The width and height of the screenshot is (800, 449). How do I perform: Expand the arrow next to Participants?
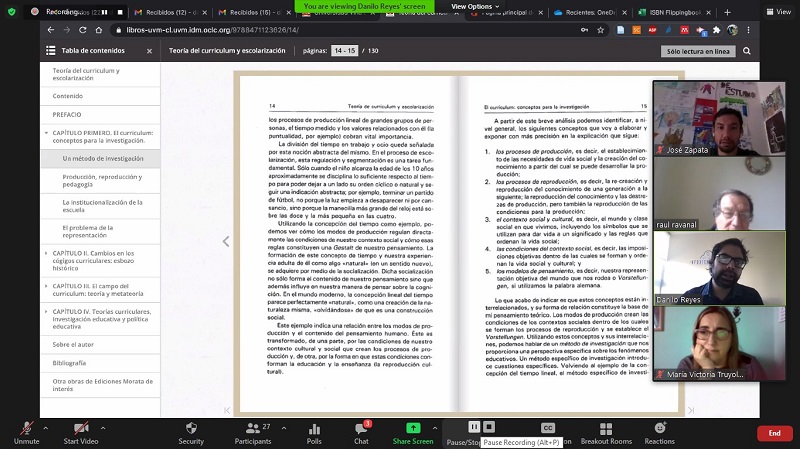(x=284, y=428)
